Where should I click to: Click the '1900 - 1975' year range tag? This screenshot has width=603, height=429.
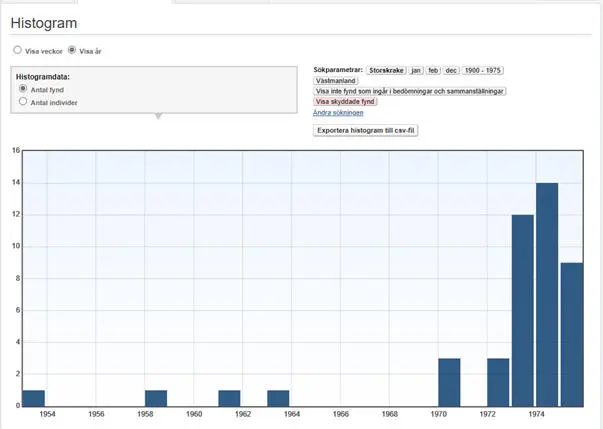pos(483,71)
